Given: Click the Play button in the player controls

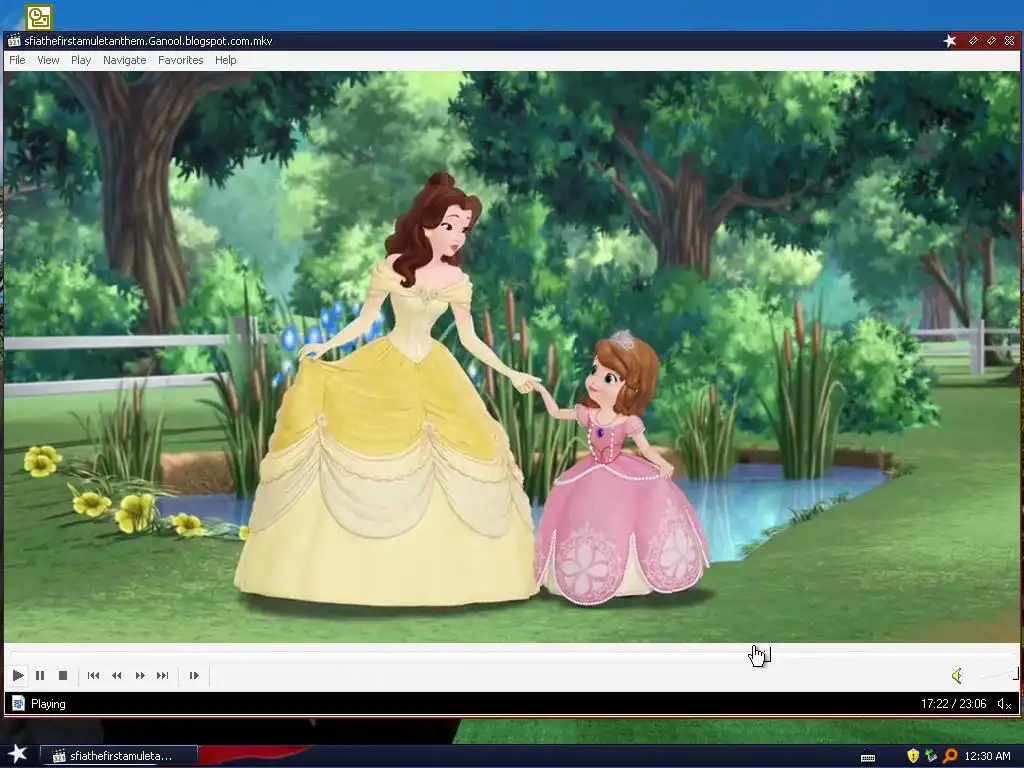Looking at the screenshot, I should click(x=18, y=675).
